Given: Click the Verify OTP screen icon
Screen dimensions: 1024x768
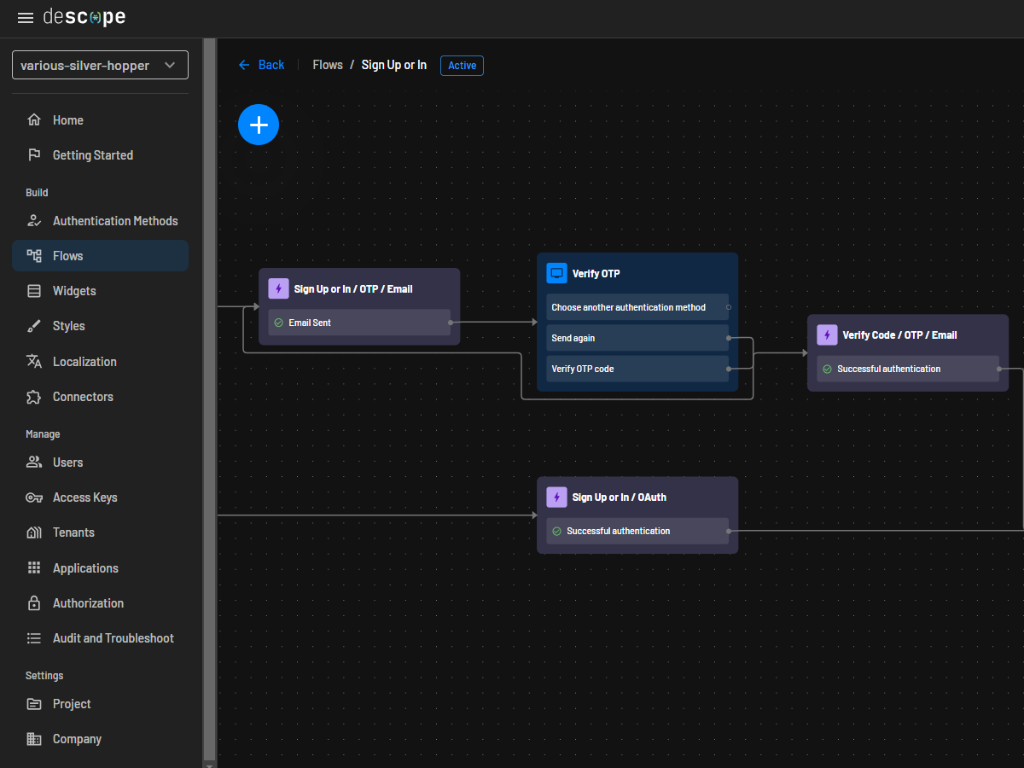Looking at the screenshot, I should 557,273.
